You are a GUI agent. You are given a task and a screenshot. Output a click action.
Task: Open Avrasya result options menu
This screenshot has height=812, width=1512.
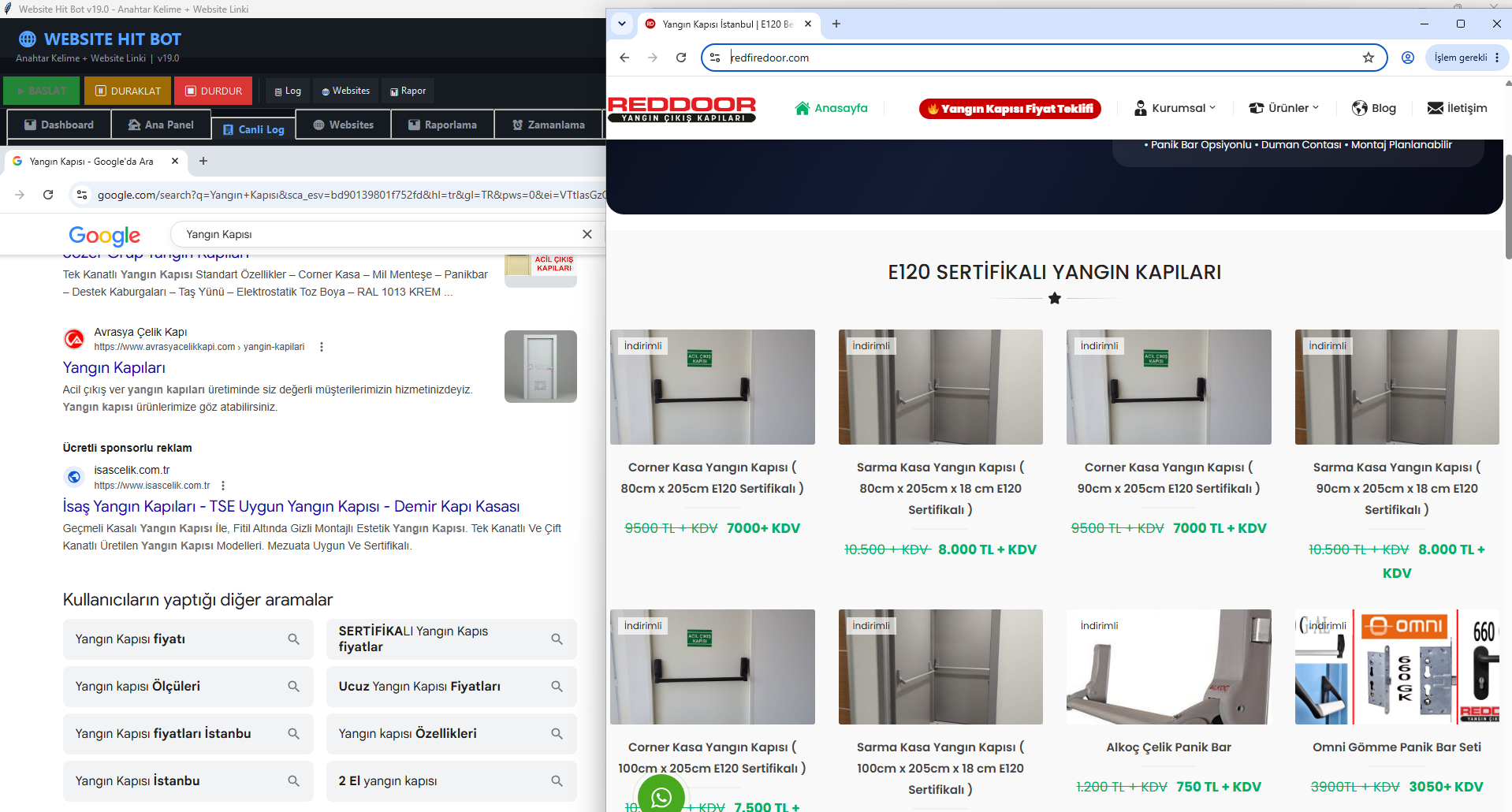tap(322, 347)
